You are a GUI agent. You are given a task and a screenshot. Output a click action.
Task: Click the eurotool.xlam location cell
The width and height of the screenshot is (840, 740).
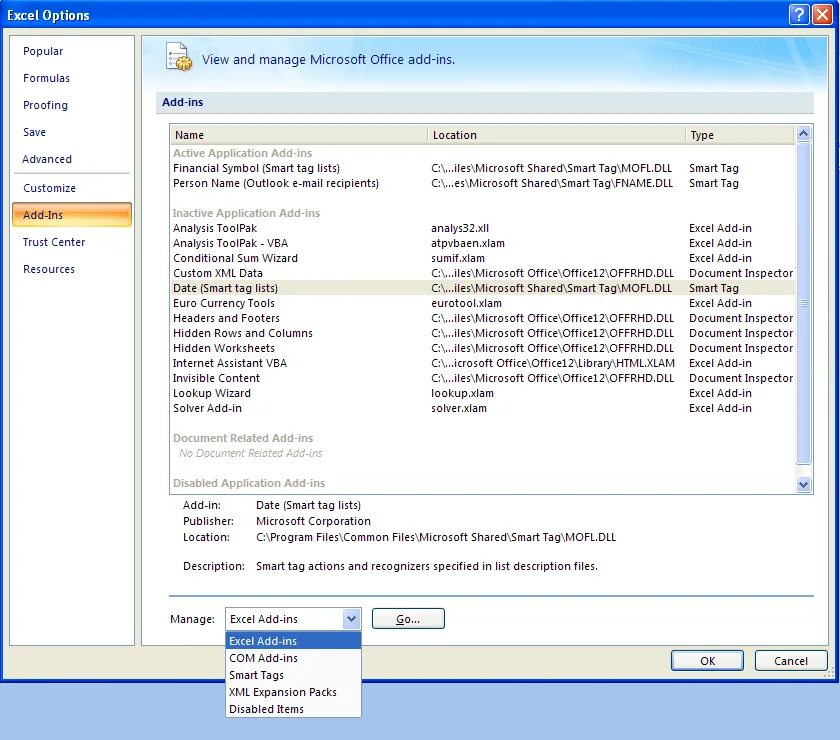pos(466,303)
